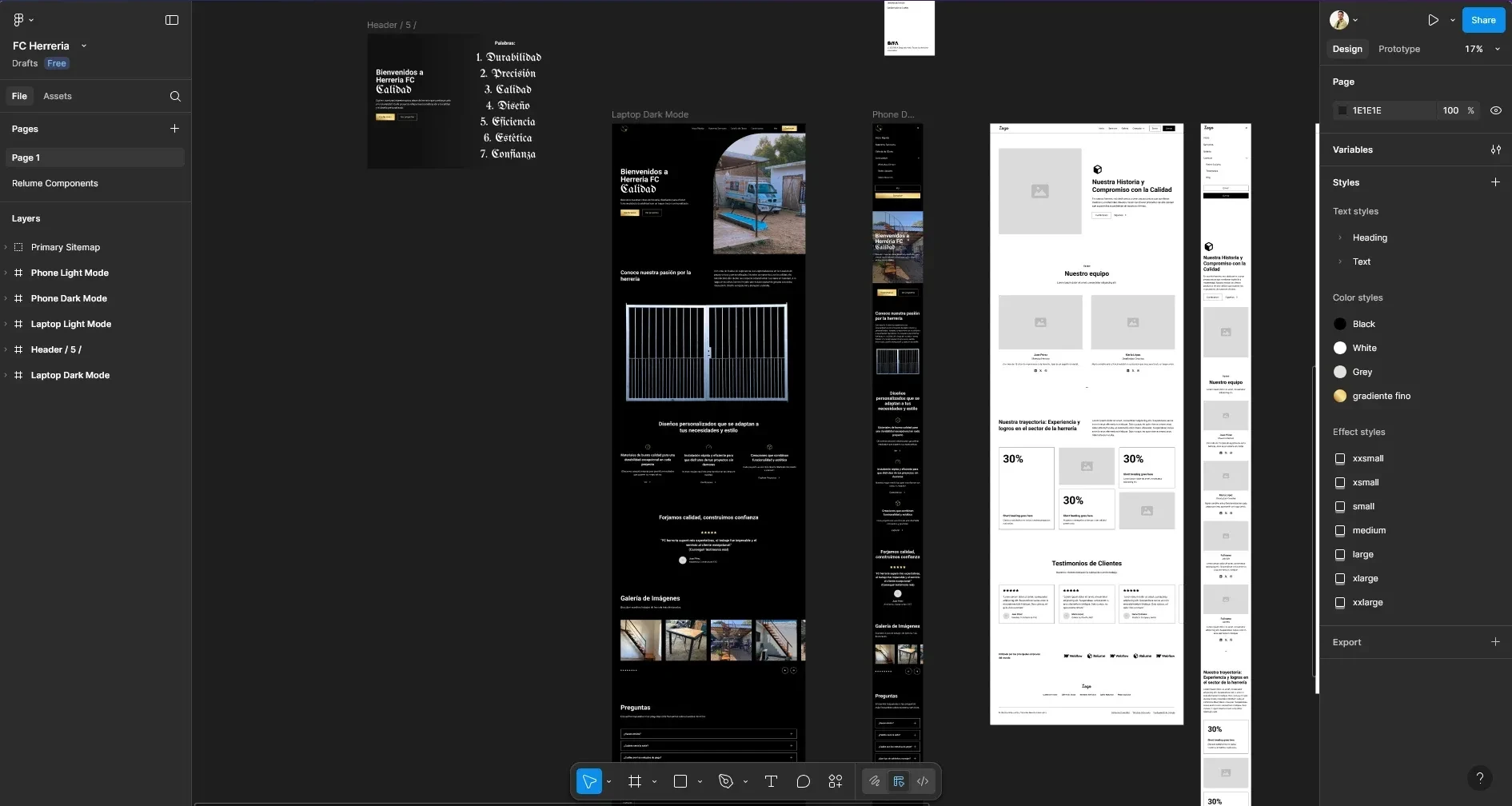1512x806 pixels.
Task: Open the Move tools dropdown arrow
Action: click(x=609, y=781)
